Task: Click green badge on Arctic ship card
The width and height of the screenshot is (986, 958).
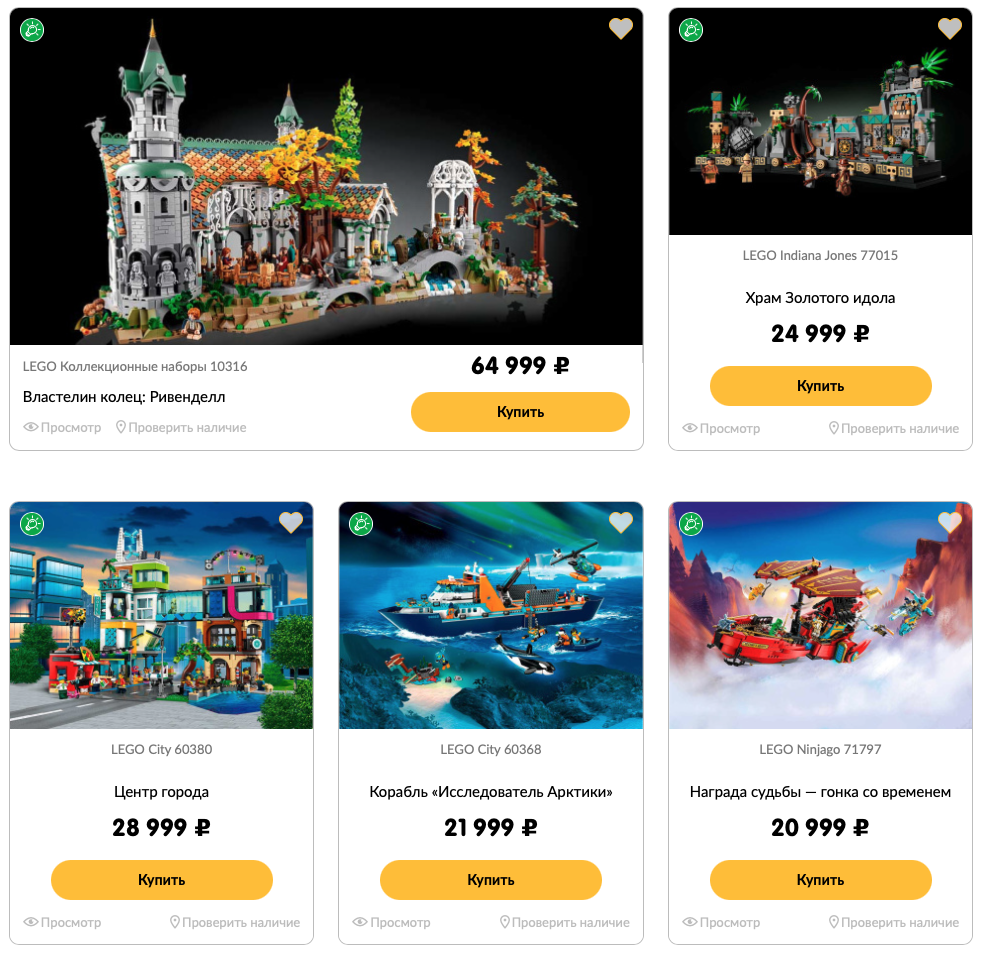Action: pos(362,523)
